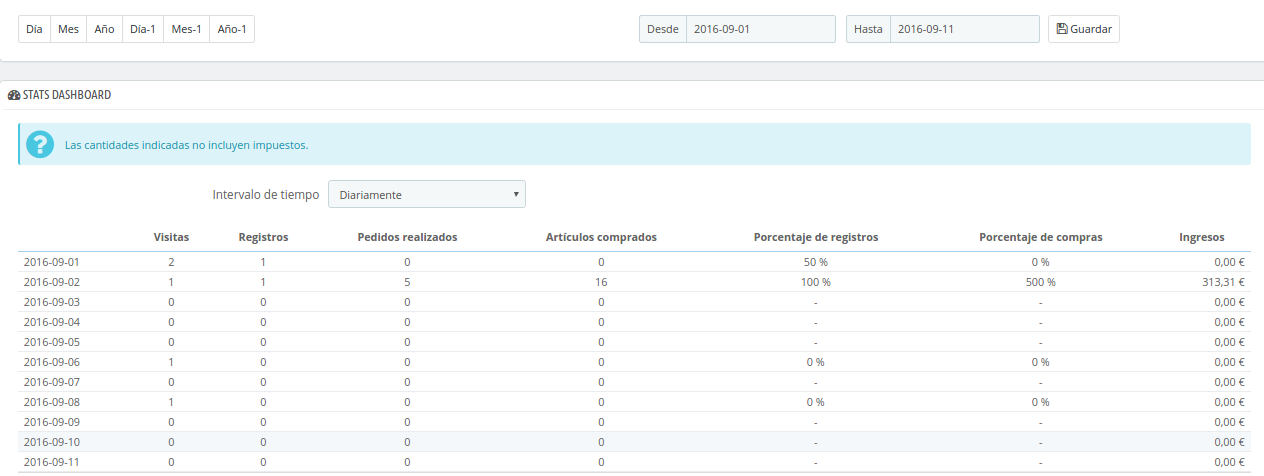Select the Mes date range button
The image size is (1264, 476).
click(68, 29)
